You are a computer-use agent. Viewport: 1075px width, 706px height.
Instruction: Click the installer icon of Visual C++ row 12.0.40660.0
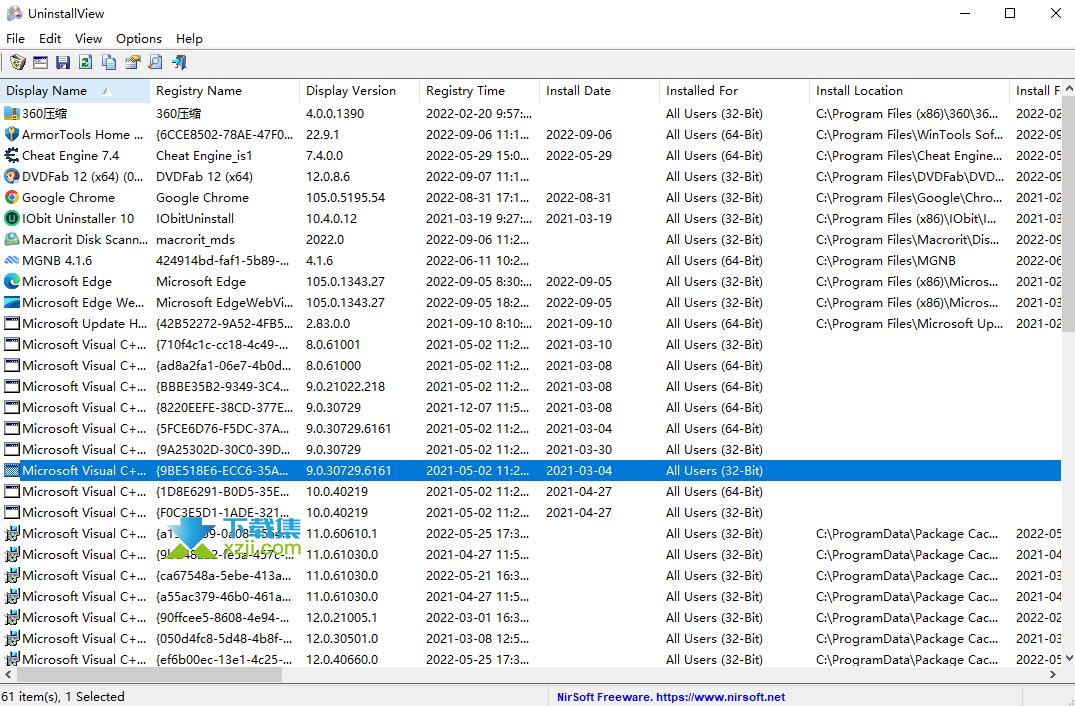pos(12,659)
